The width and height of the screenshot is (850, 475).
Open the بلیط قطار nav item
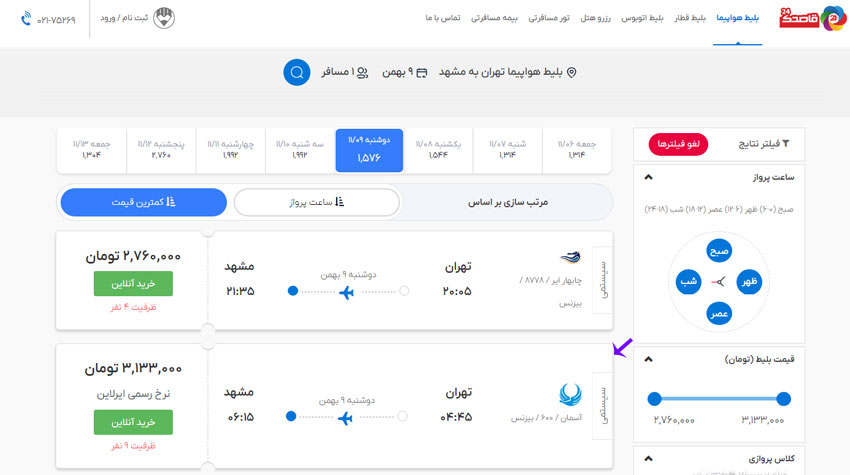pyautogui.click(x=690, y=18)
